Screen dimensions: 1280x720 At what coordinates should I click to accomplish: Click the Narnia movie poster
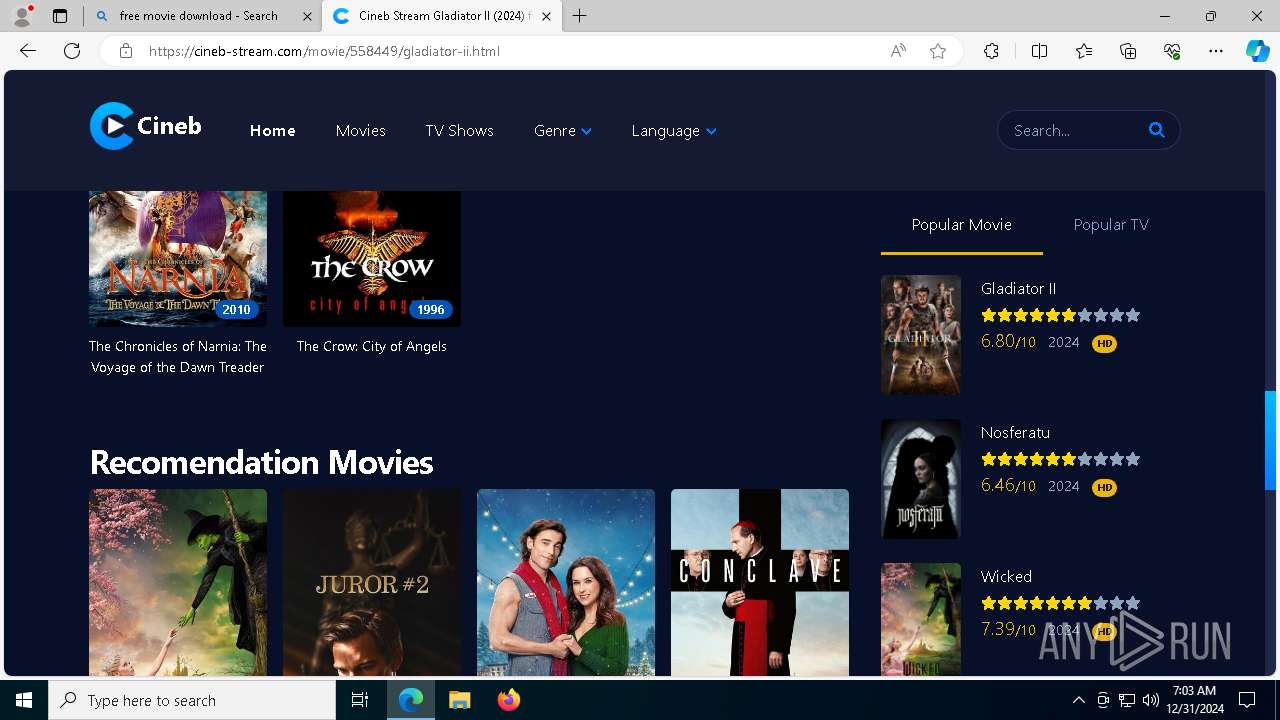[x=178, y=259]
